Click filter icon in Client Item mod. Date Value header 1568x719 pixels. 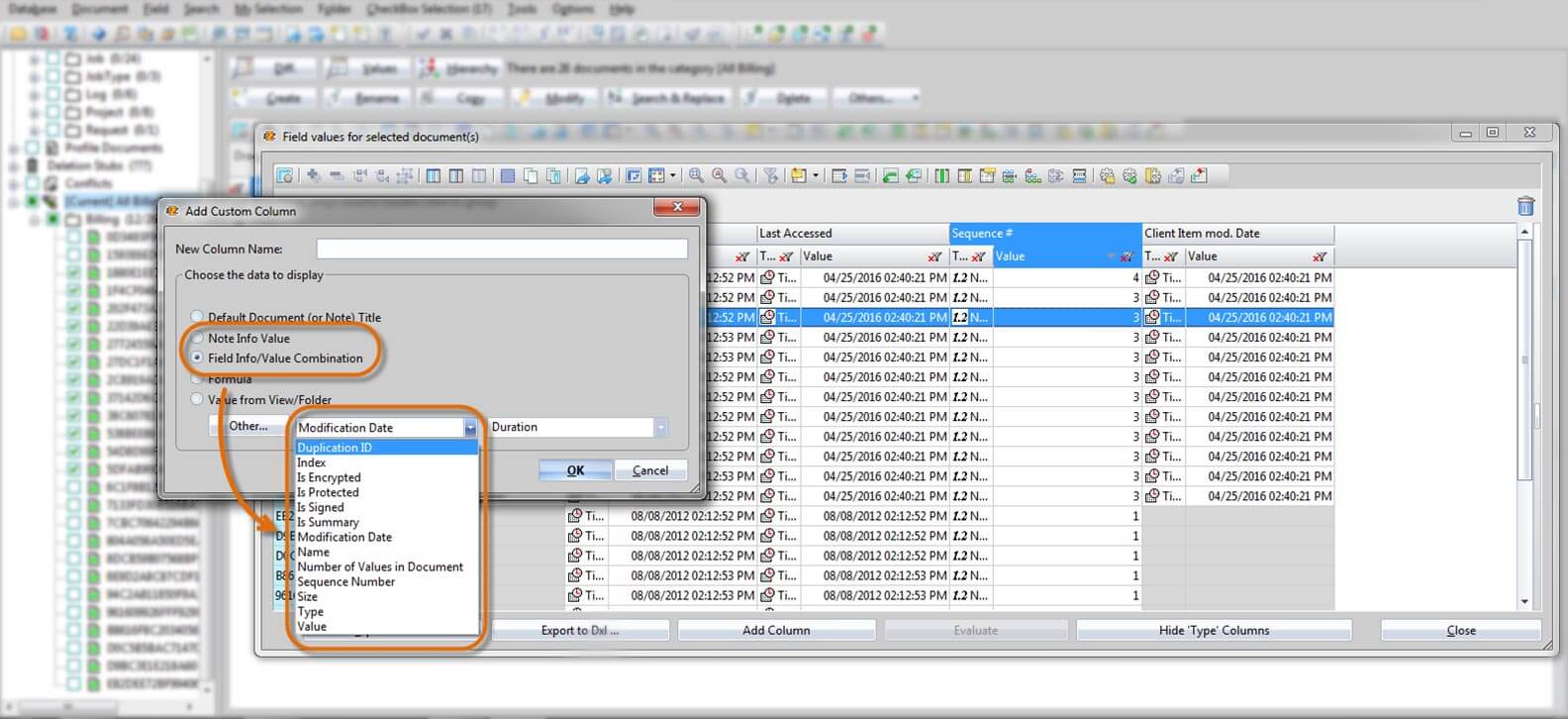tap(1319, 257)
